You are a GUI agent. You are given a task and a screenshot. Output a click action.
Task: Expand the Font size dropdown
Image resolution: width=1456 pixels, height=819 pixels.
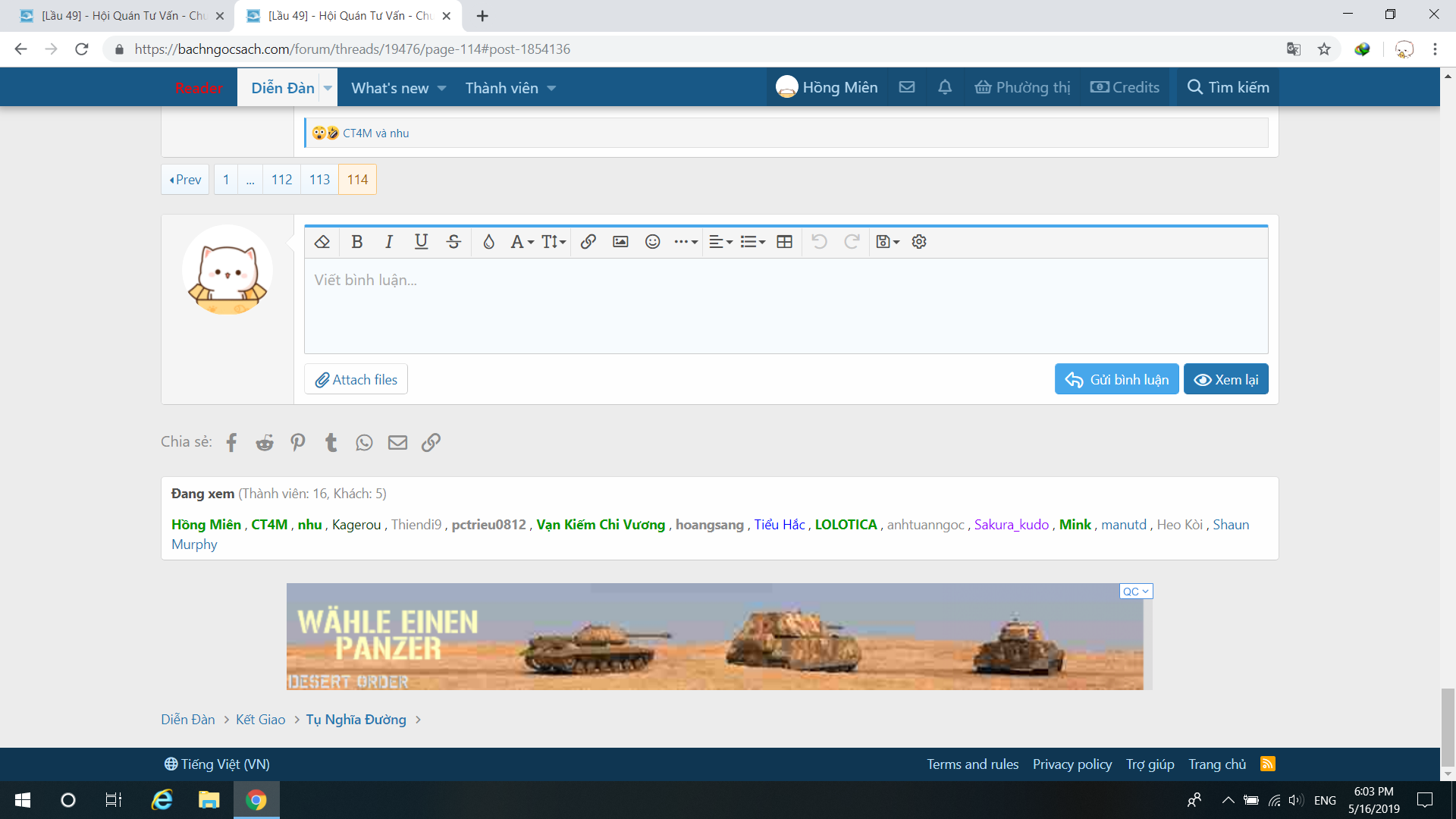tap(554, 242)
